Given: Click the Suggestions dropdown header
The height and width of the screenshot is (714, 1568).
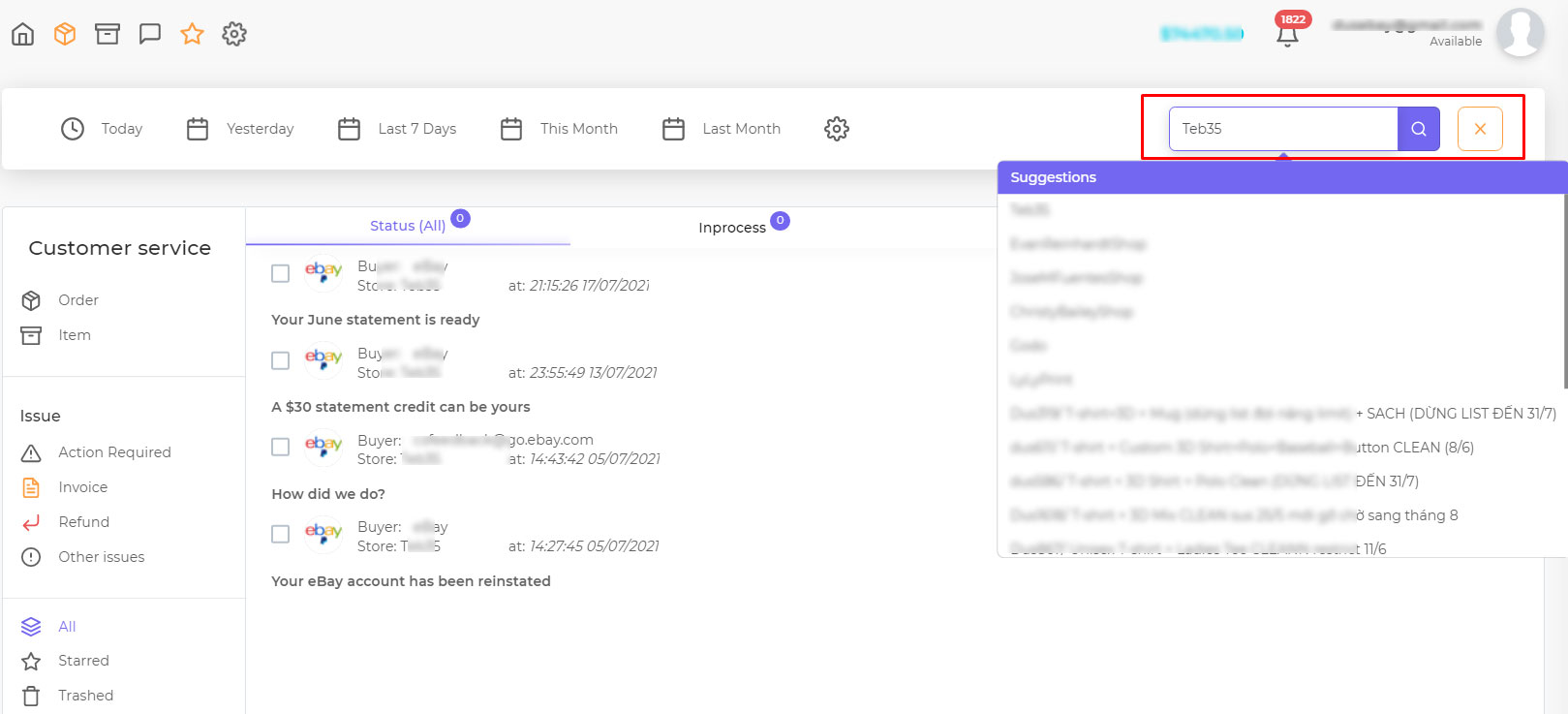Looking at the screenshot, I should point(1282,177).
